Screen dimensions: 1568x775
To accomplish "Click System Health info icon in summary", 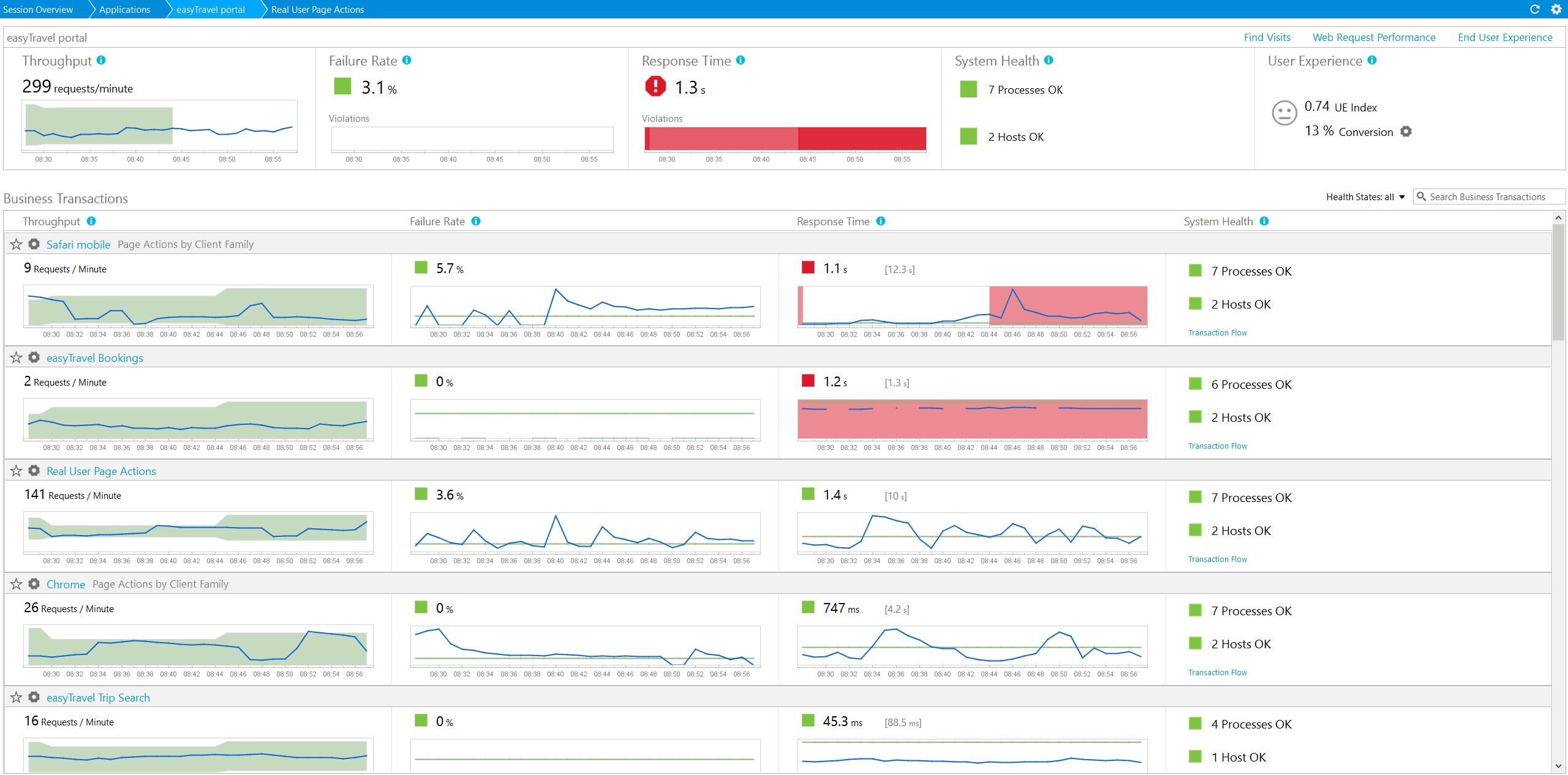I will point(1049,60).
